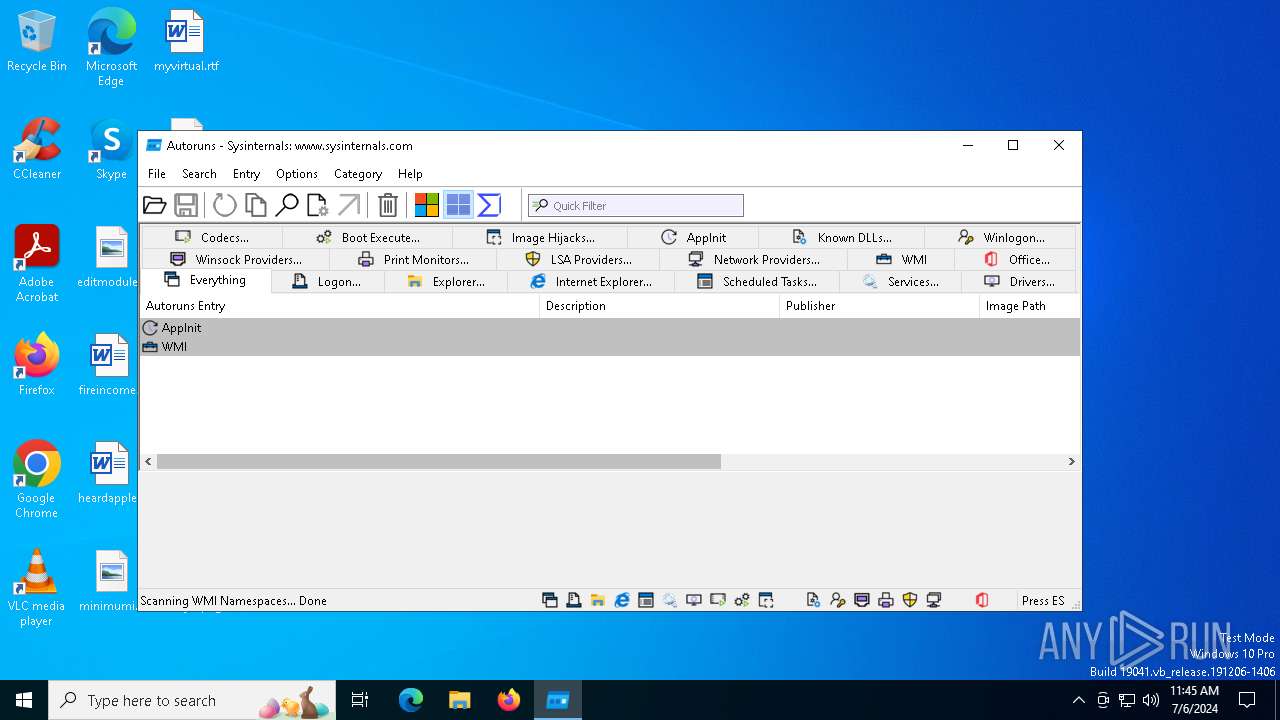Click the Open file toolbar icon
The image size is (1280, 720).
(x=155, y=205)
